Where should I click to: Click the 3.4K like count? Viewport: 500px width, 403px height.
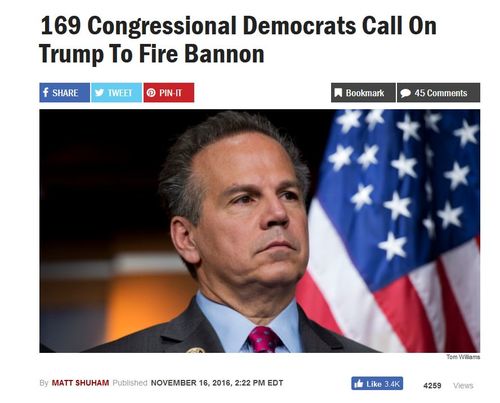pyautogui.click(x=392, y=384)
